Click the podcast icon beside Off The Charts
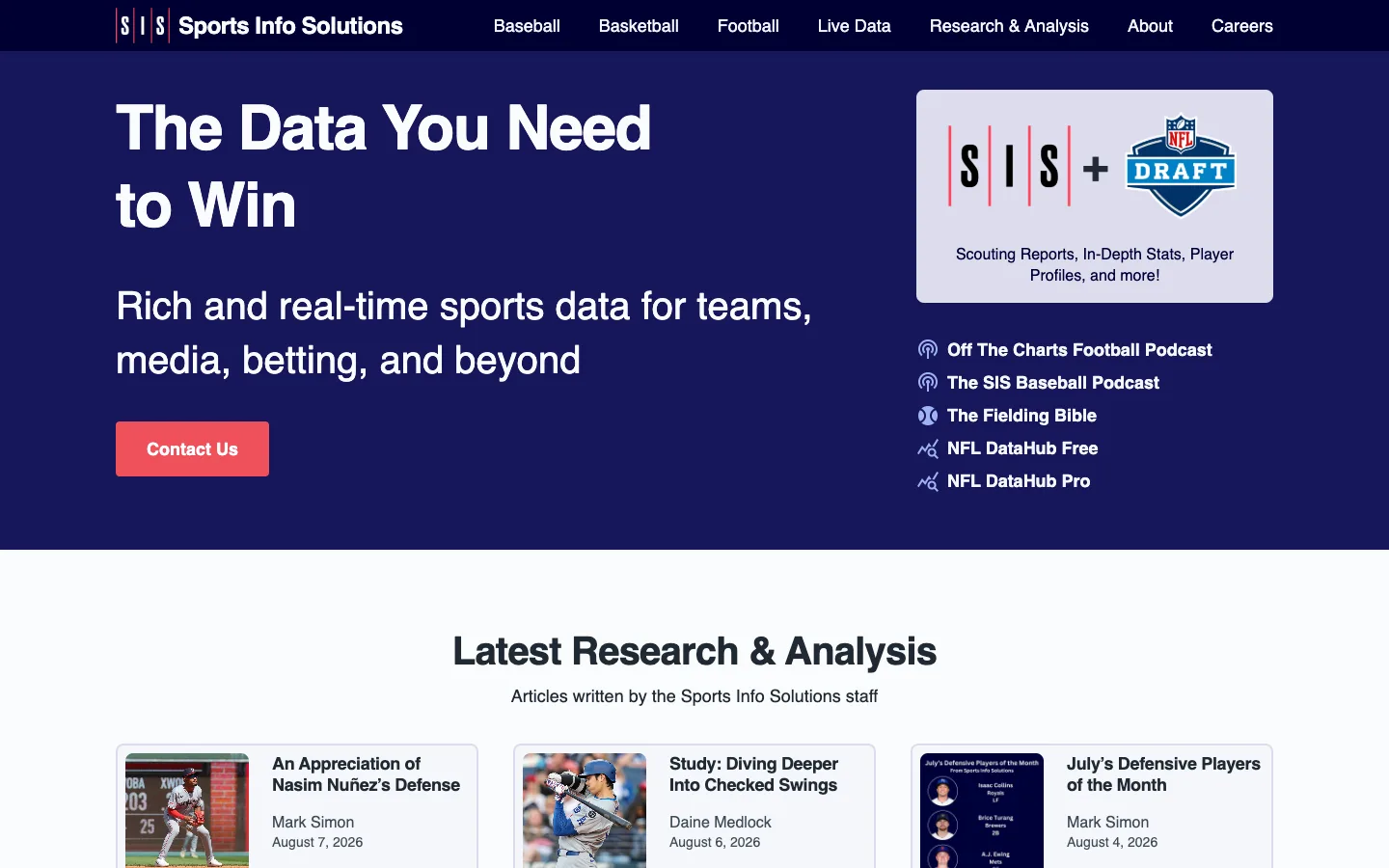The image size is (1389, 868). (x=928, y=350)
